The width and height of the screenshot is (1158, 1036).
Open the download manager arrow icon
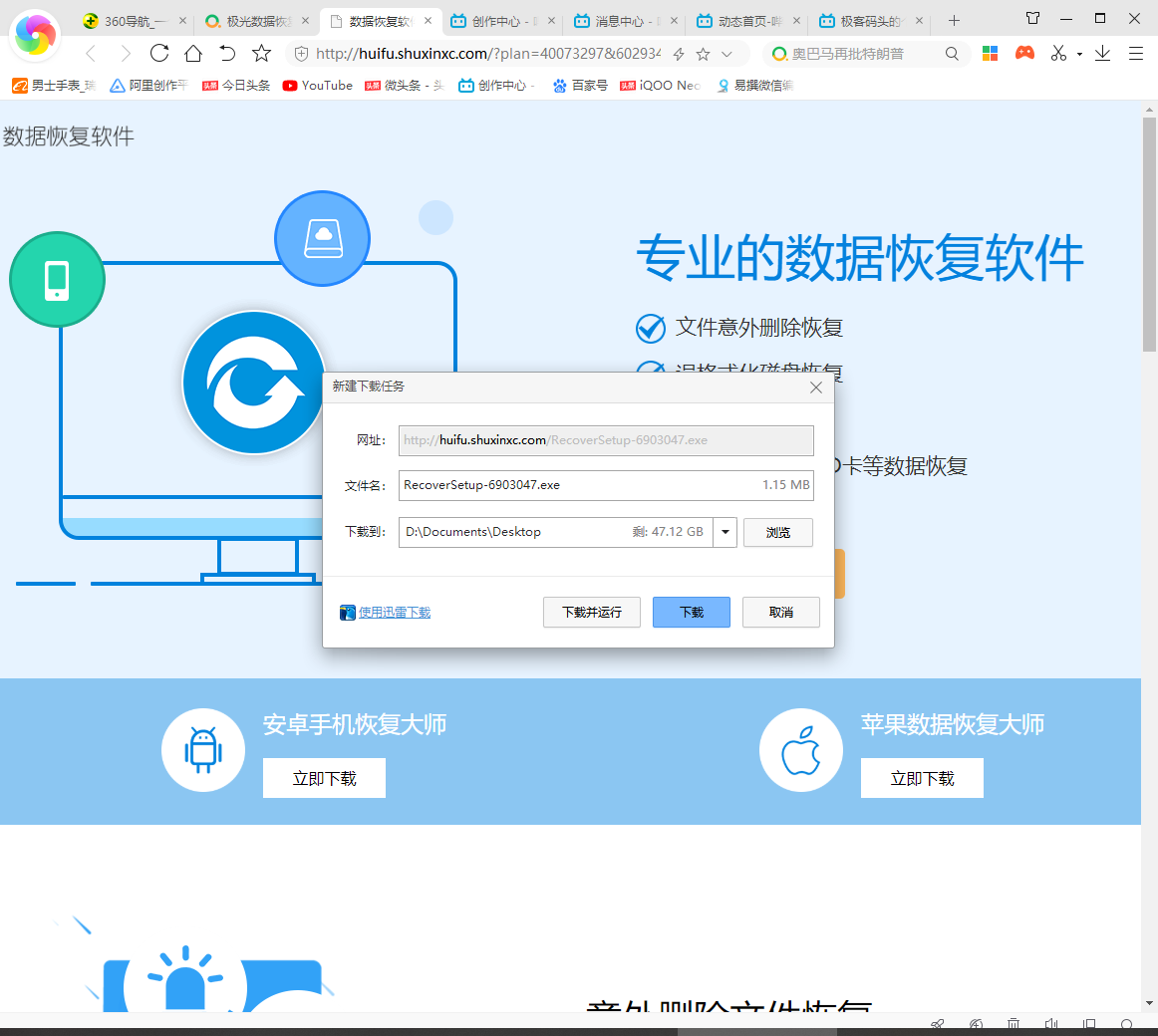pyautogui.click(x=1104, y=53)
